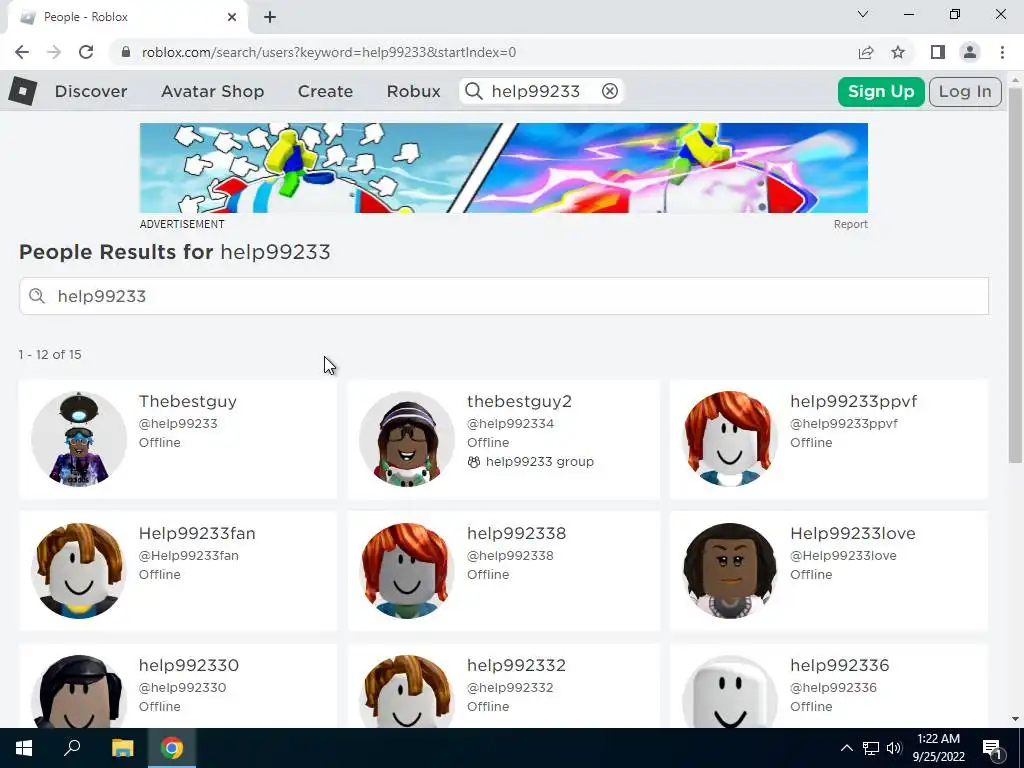The height and width of the screenshot is (768, 1024).
Task: Select Create in the navbar
Action: tap(325, 91)
